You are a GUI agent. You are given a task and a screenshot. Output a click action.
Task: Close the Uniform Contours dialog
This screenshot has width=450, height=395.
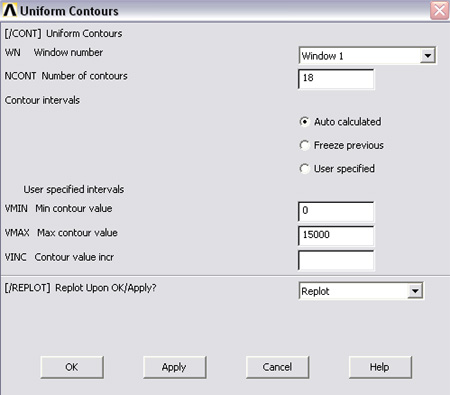pyautogui.click(x=439, y=11)
